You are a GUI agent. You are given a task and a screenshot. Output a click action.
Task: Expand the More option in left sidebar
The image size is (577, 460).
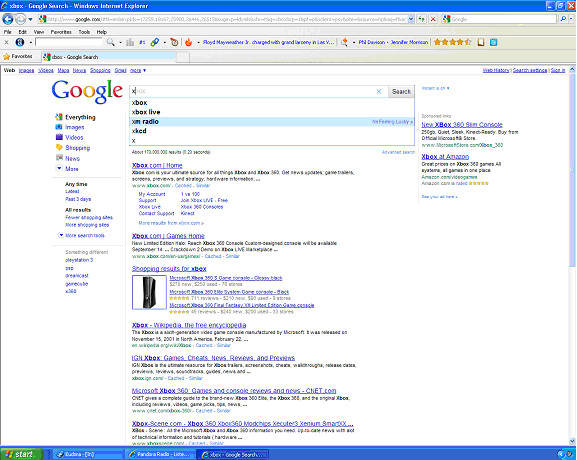67,169
